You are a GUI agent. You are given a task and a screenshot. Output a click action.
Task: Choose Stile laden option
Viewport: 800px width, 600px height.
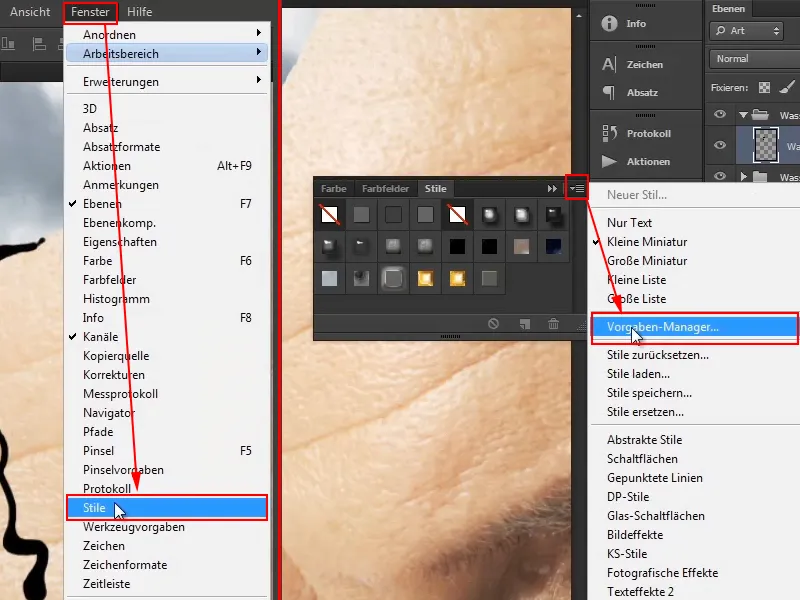tap(638, 374)
